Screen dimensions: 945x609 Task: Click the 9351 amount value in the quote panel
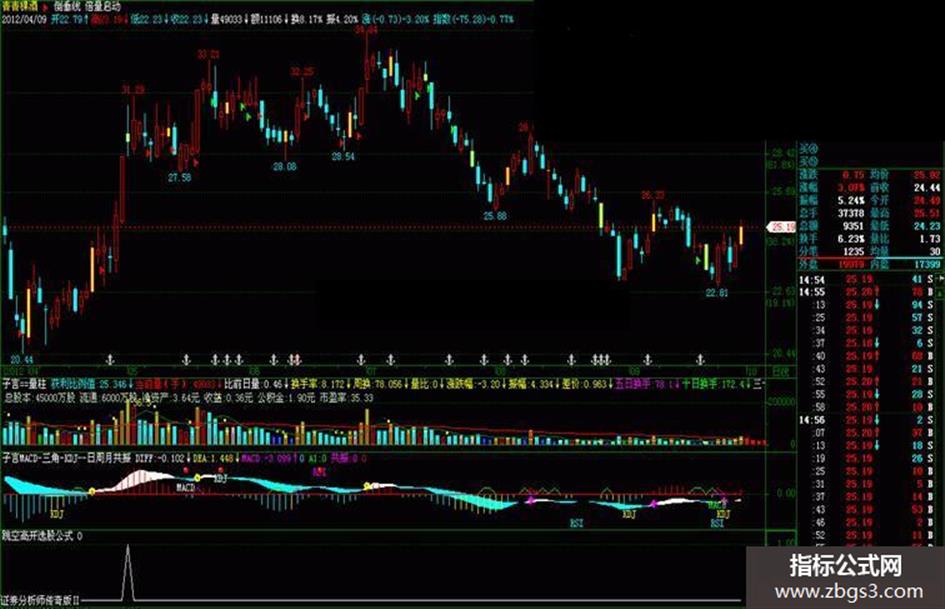pos(853,226)
